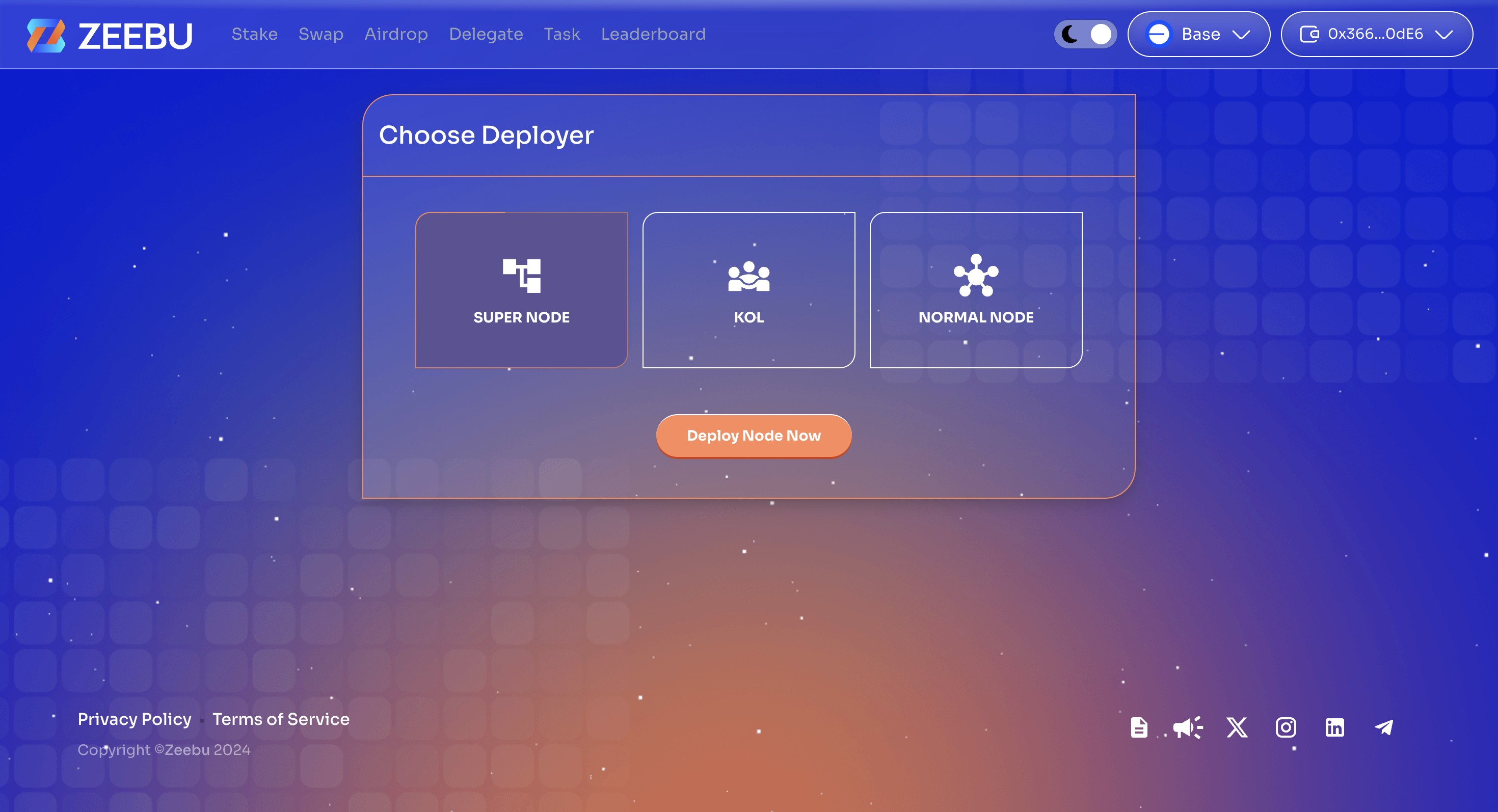Viewport: 1498px width, 812px height.
Task: Toggle dark/light mode switch
Action: (1085, 34)
